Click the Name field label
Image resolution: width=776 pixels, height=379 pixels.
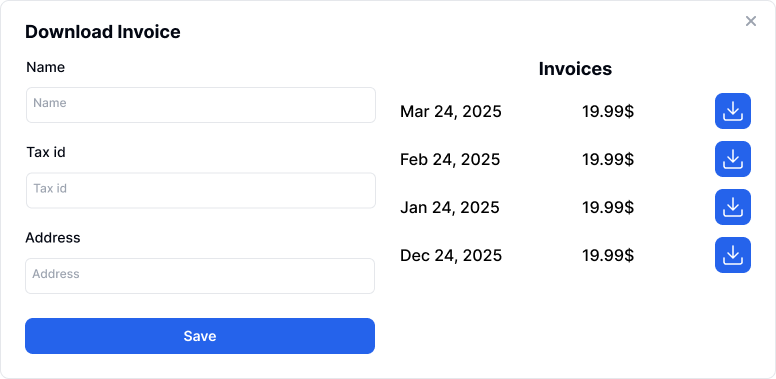(x=46, y=67)
